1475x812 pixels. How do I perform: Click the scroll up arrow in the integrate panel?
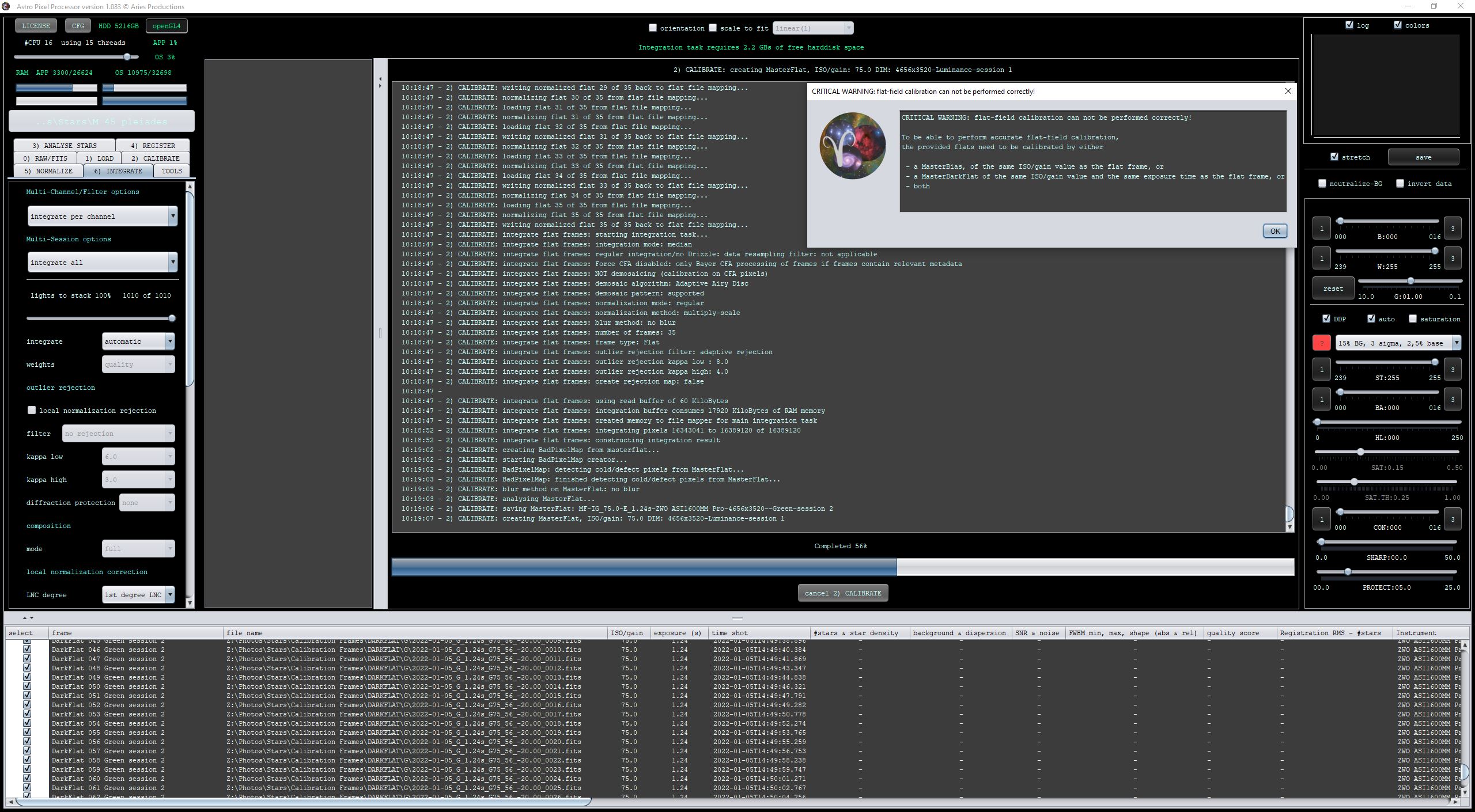[x=190, y=187]
